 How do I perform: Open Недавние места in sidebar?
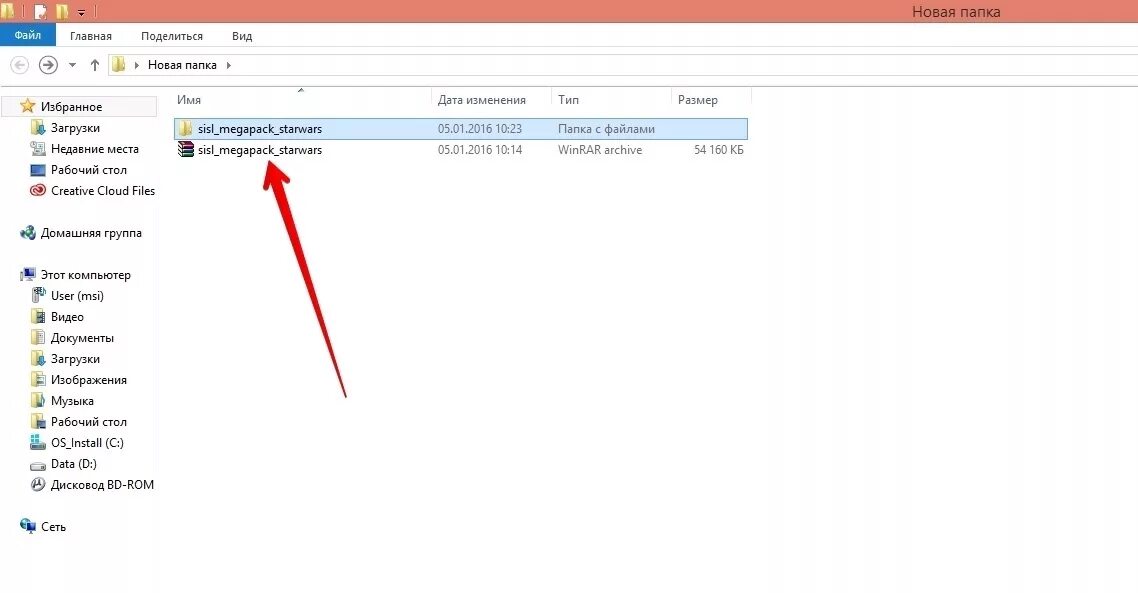pyautogui.click(x=94, y=149)
